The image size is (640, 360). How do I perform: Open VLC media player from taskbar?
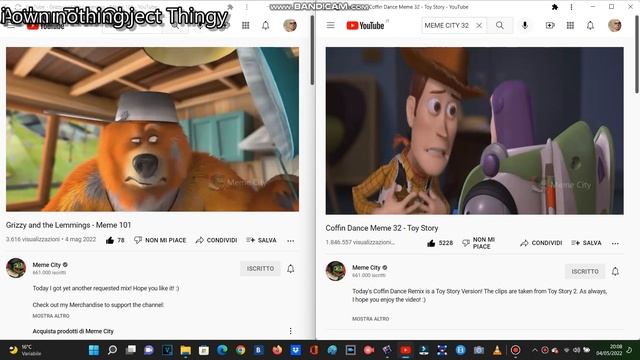497,350
